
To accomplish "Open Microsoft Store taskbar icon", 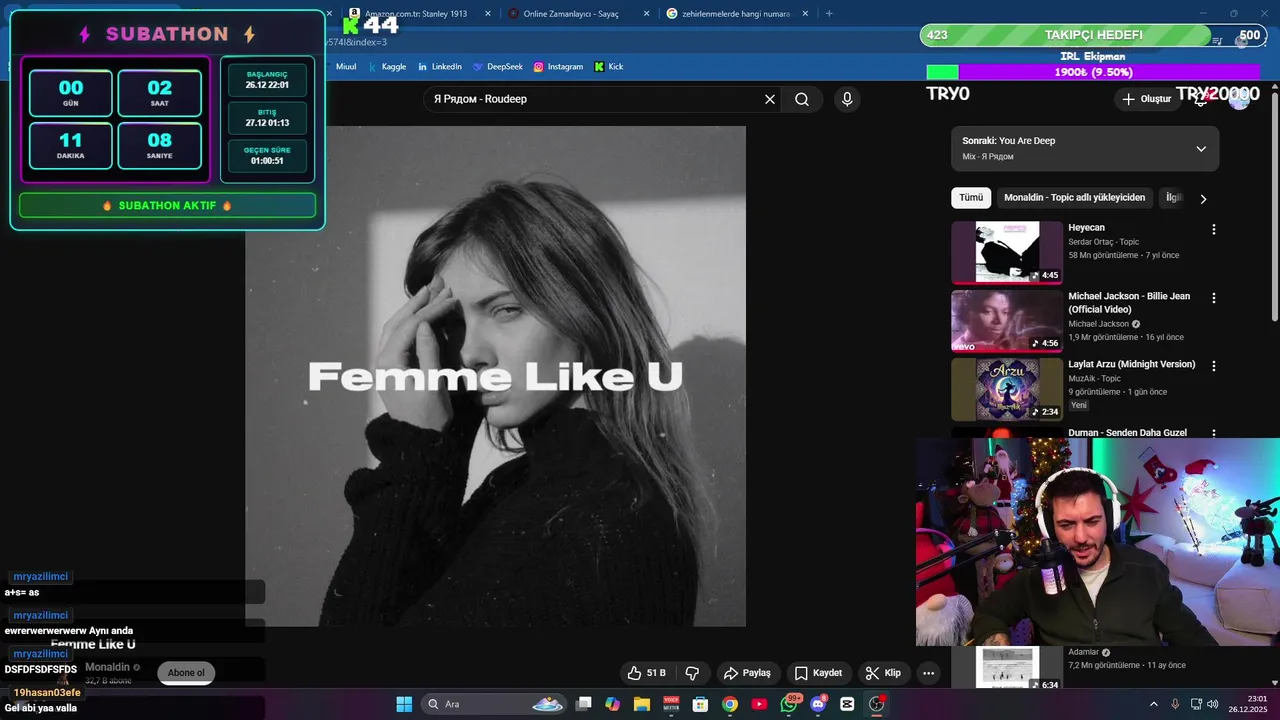I will 701,704.
